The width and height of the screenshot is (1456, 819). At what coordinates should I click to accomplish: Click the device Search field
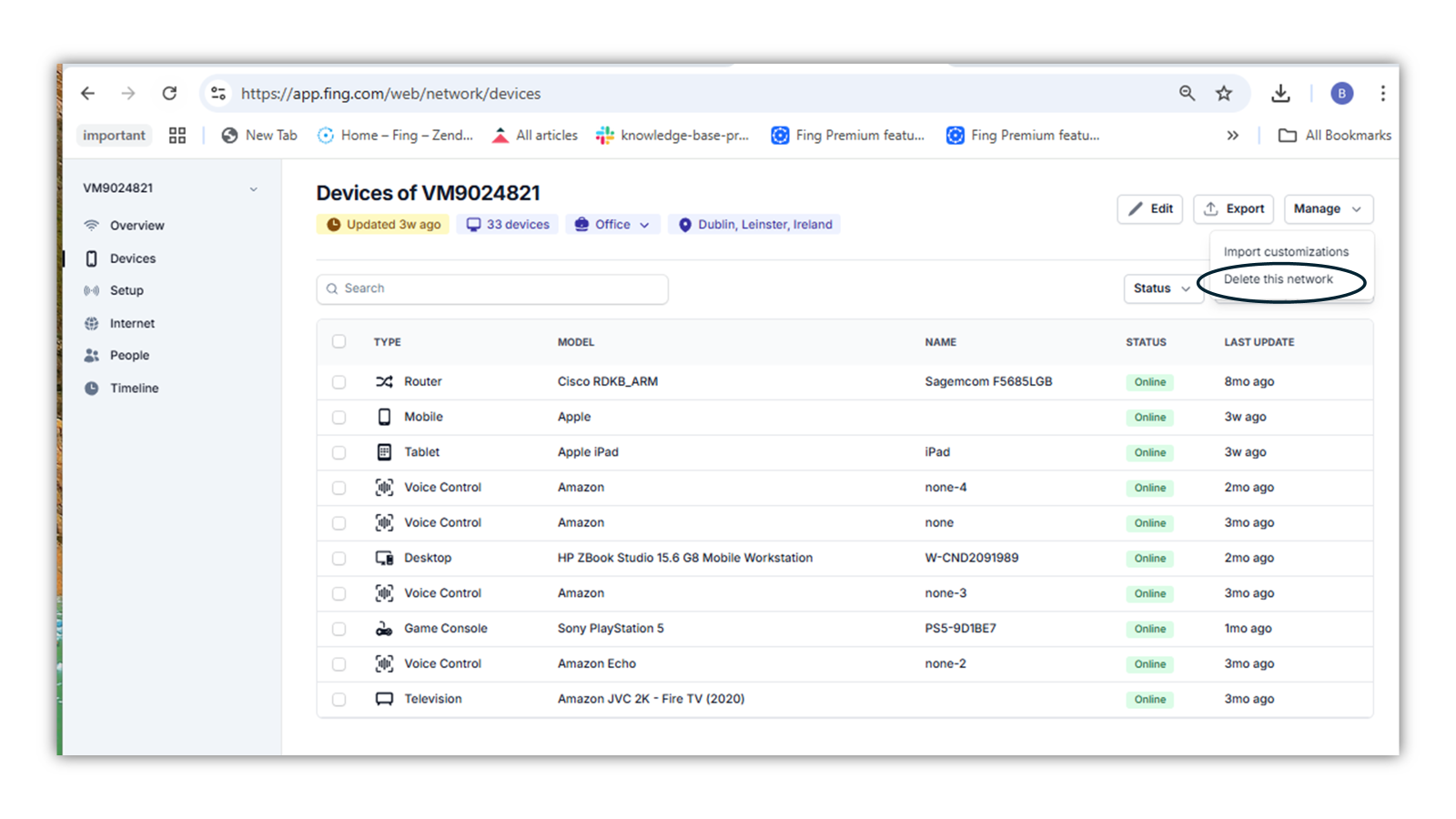492,288
